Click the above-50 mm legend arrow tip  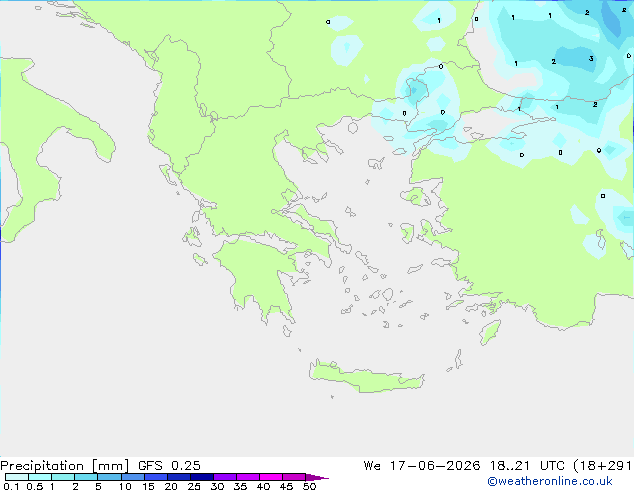(x=317, y=477)
